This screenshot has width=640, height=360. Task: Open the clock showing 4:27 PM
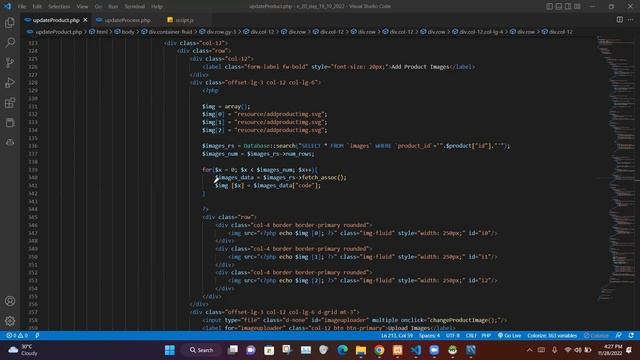[x=610, y=350]
